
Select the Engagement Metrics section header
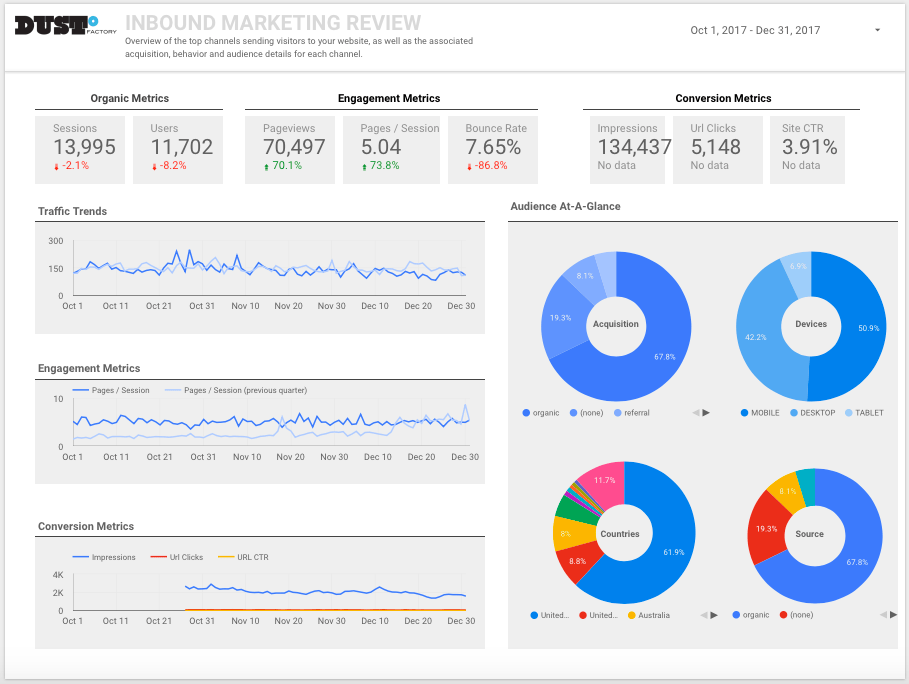click(x=389, y=98)
